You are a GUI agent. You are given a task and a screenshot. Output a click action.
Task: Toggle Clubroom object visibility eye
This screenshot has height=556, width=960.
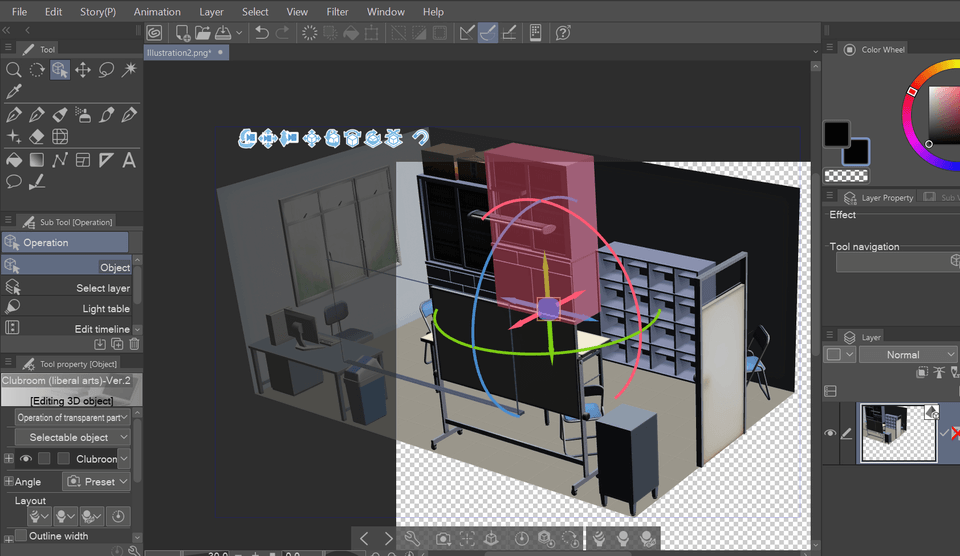[x=26, y=459]
